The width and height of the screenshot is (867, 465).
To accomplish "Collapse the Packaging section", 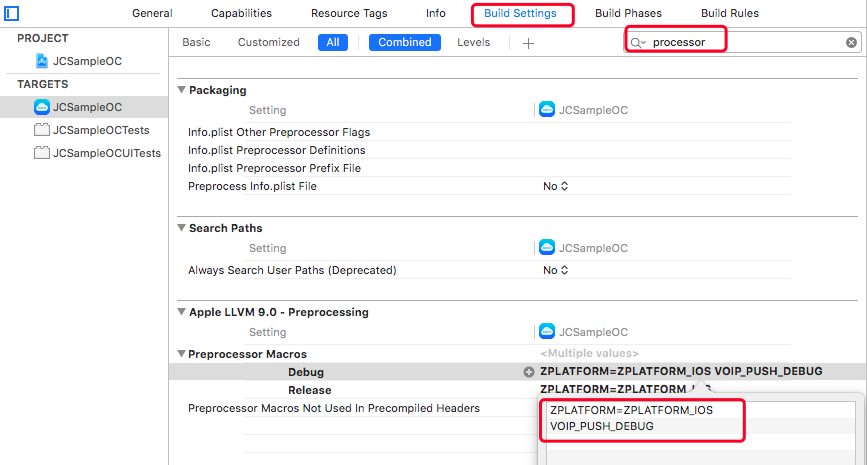I will tap(181, 90).
